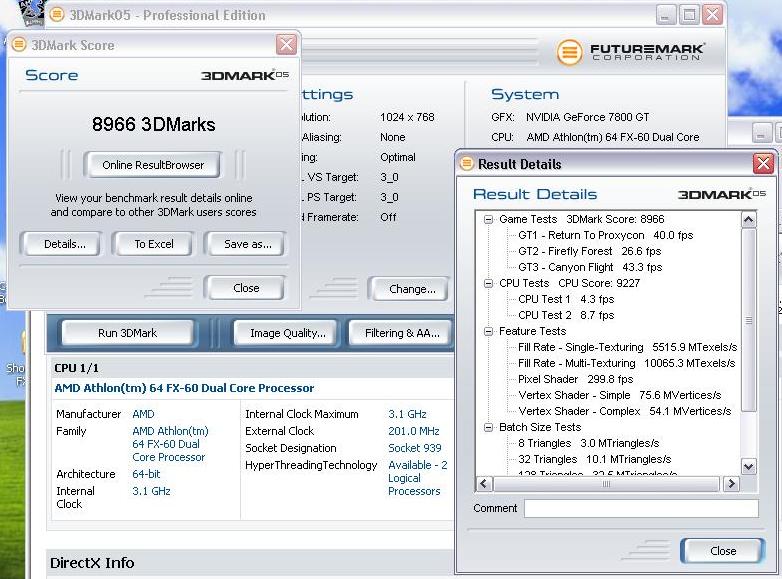Click the Result Details scroll up arrow
This screenshot has width=782, height=579.
[749, 219]
